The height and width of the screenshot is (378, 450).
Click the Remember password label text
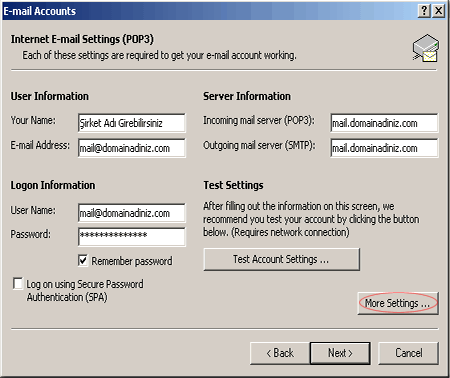coord(132,261)
